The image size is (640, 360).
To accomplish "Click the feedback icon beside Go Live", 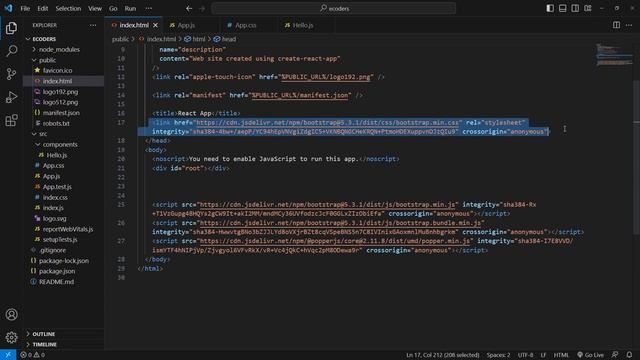I will coord(615,355).
